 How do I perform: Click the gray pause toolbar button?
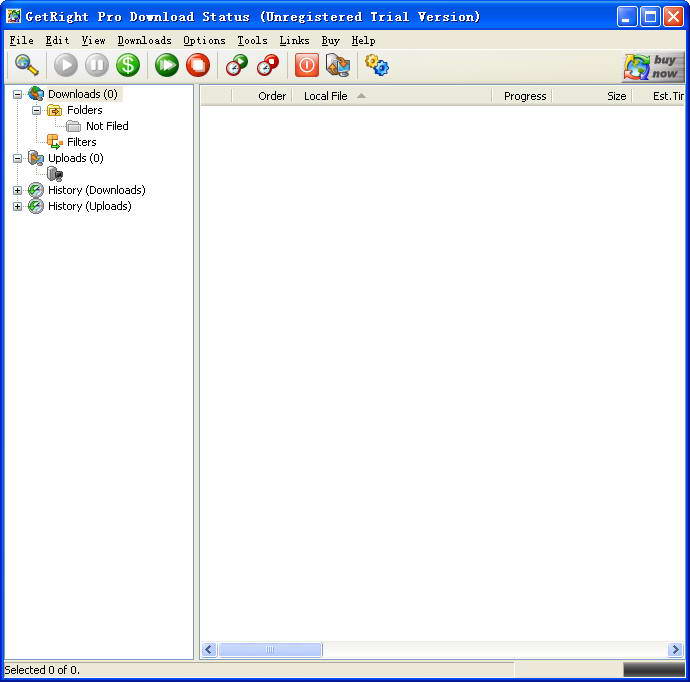[x=97, y=66]
